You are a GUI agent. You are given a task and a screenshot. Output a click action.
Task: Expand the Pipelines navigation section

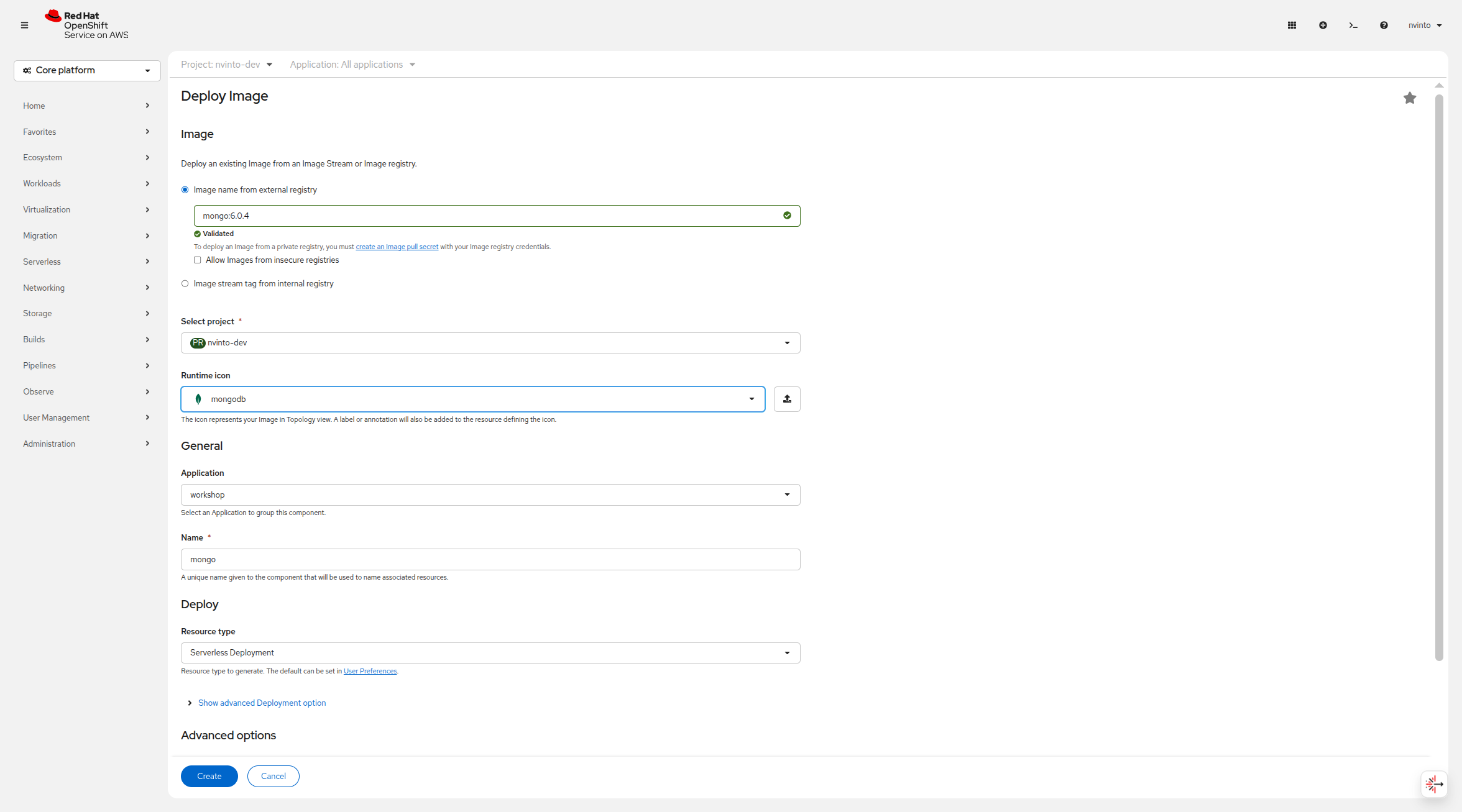point(86,366)
